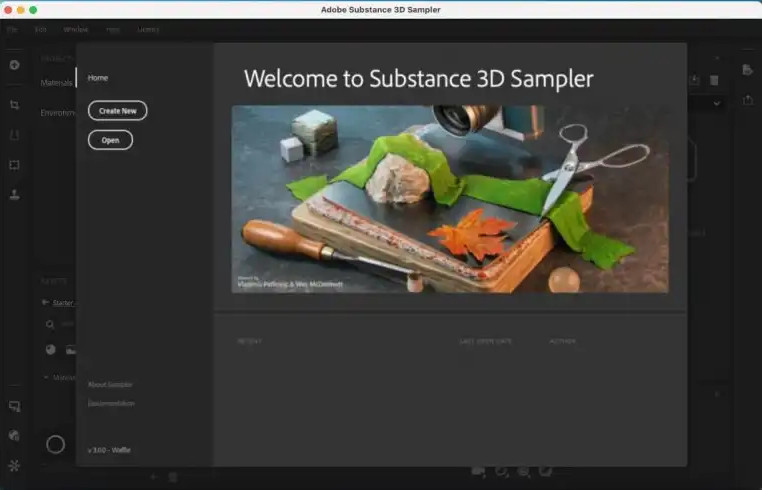Viewport: 762px width, 490px height.
Task: Select the tiling frame tool icon
Action: point(15,165)
